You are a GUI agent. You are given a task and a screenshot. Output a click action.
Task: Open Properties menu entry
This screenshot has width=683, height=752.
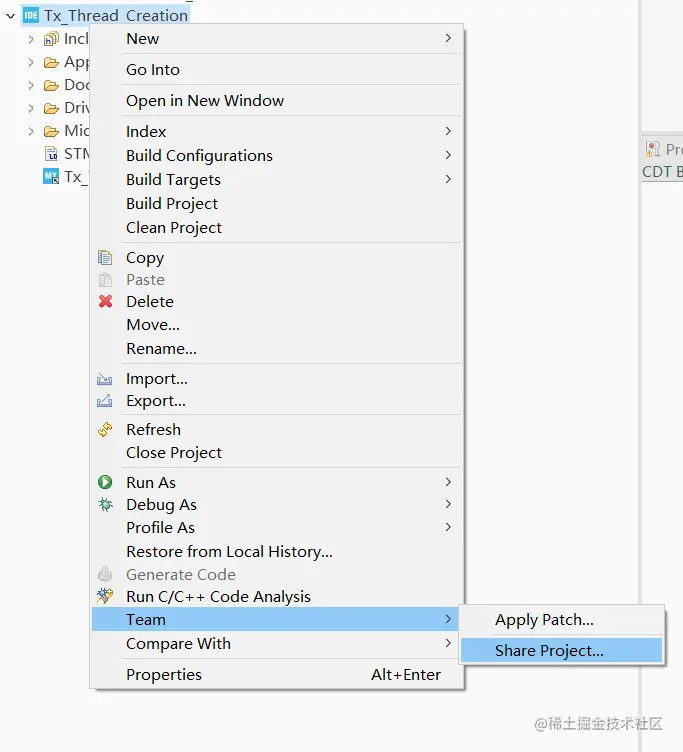[277, 674]
